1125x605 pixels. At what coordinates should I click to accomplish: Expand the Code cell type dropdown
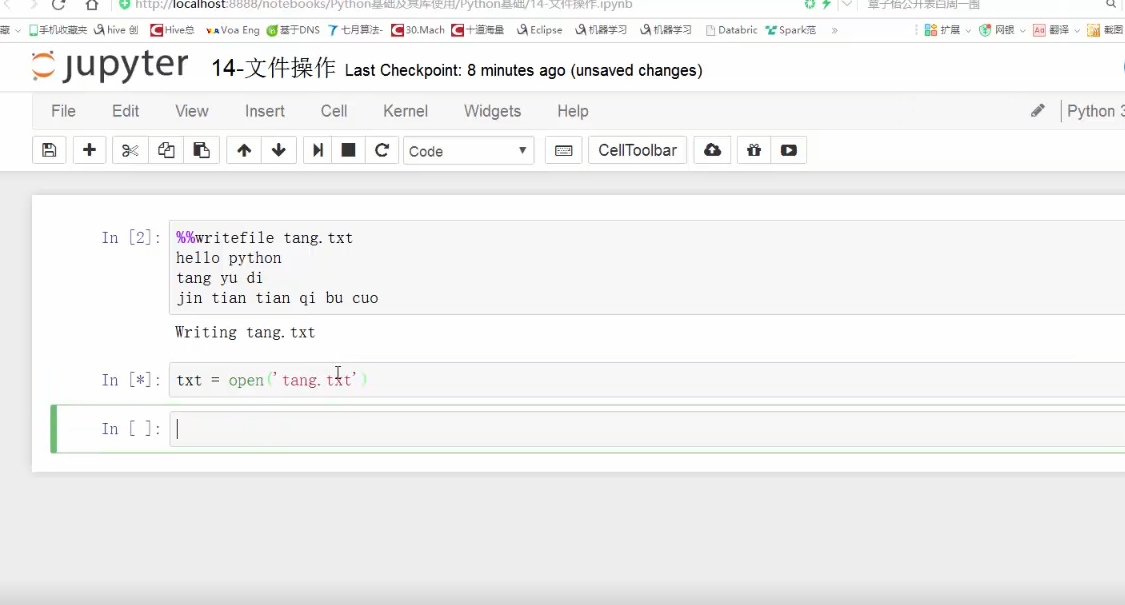tap(468, 151)
